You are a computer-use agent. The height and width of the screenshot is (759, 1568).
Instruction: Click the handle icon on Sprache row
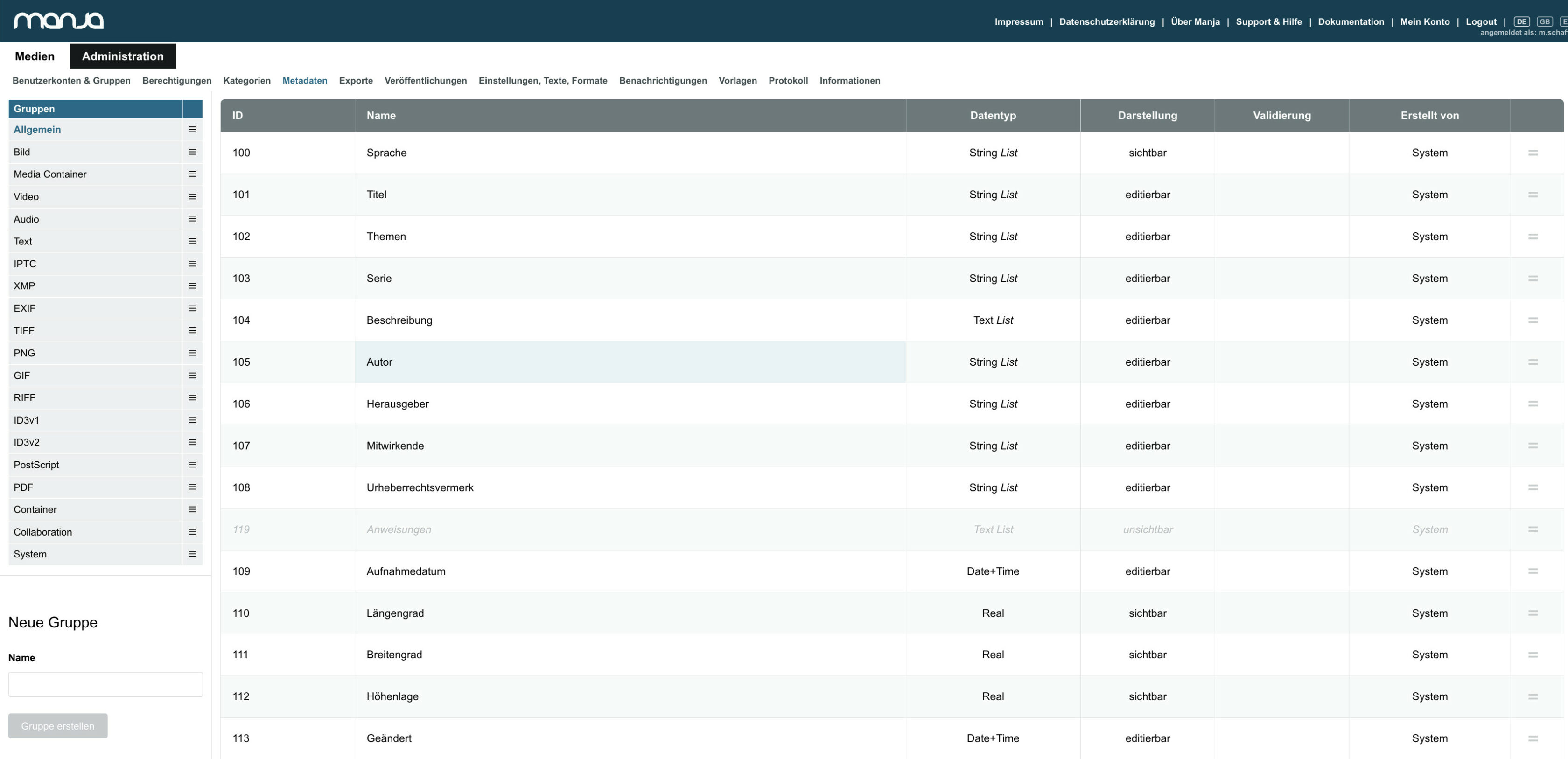[1533, 153]
